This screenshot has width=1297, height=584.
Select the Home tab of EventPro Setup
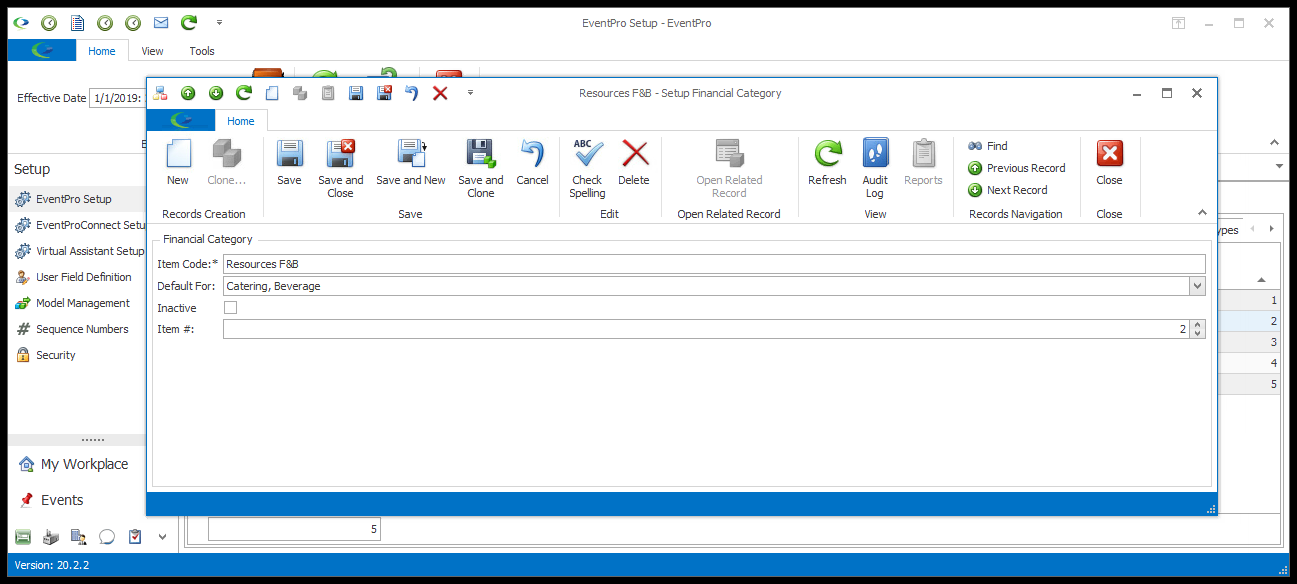(x=102, y=51)
